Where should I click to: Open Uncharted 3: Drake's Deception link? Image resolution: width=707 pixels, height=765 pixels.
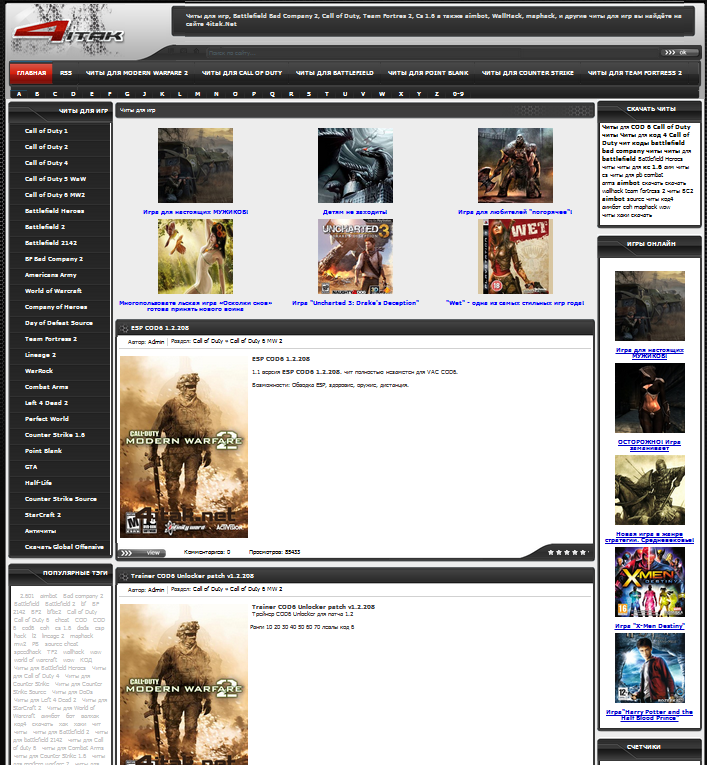(355, 303)
